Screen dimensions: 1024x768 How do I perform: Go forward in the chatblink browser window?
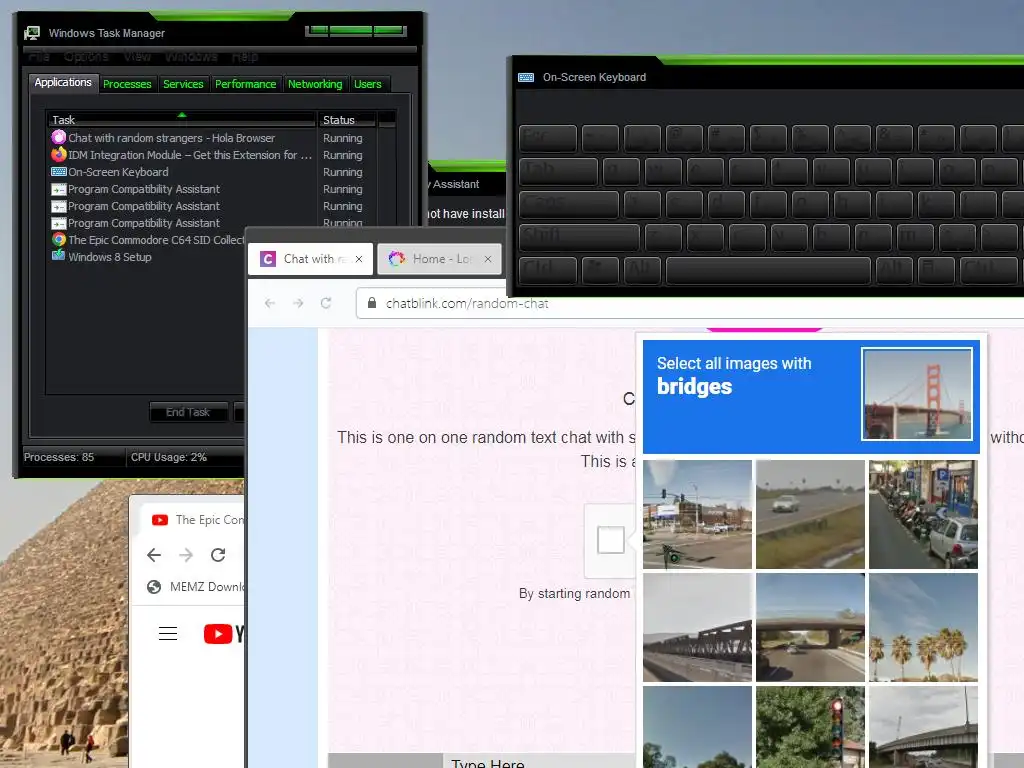coord(298,303)
